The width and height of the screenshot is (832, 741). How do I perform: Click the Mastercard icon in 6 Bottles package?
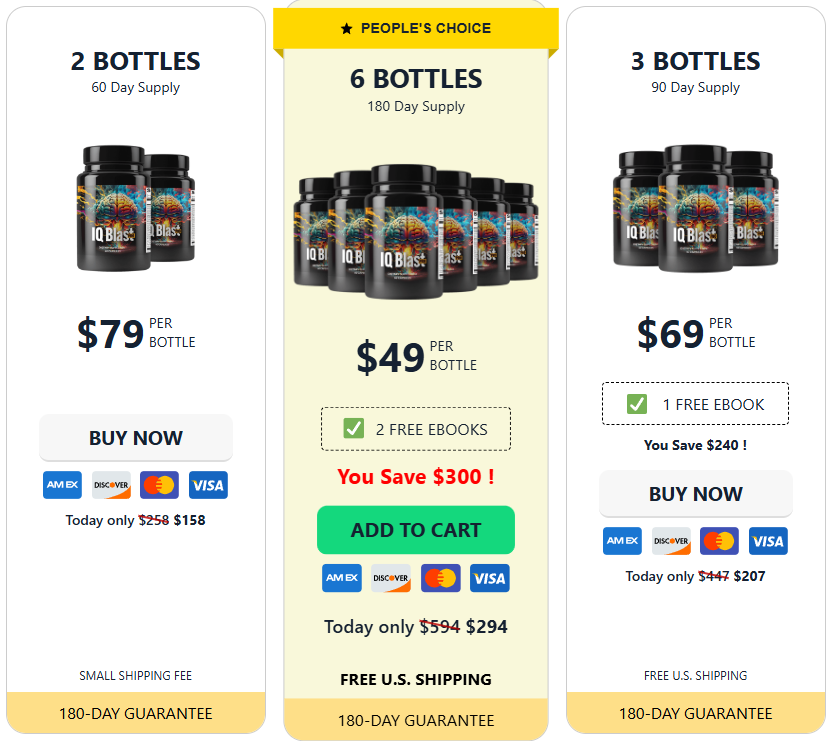[x=440, y=578]
